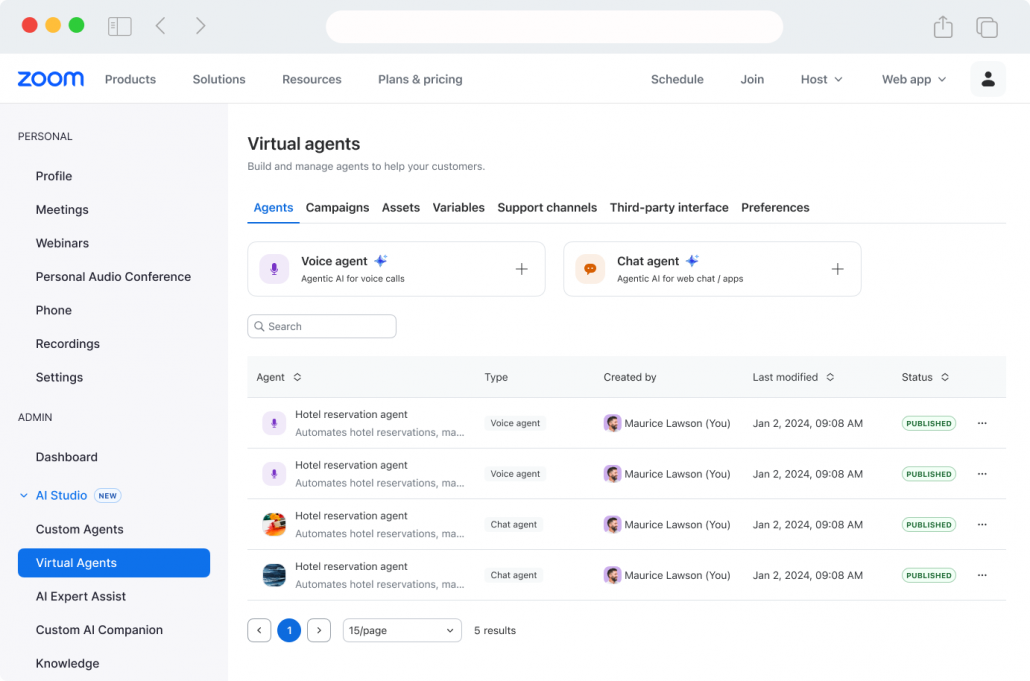Switch to the Agents tab
Viewport: 1030px width, 681px height.
coord(273,208)
